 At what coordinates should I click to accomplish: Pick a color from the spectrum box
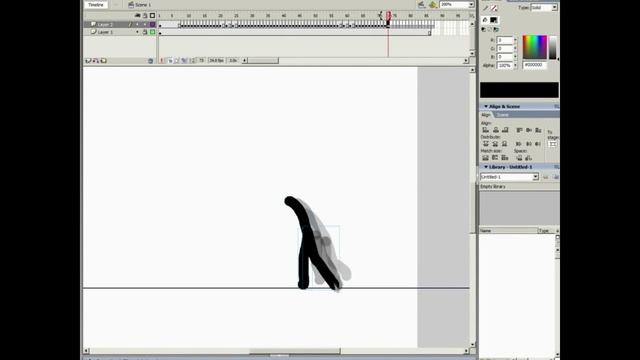(535, 47)
